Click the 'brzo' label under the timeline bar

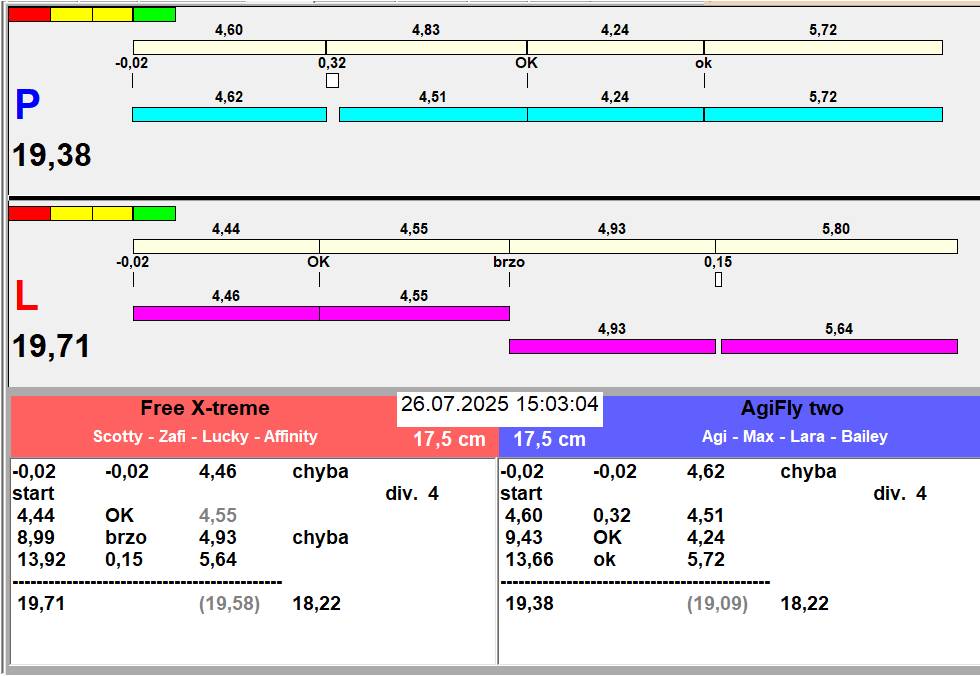pyautogui.click(x=509, y=262)
